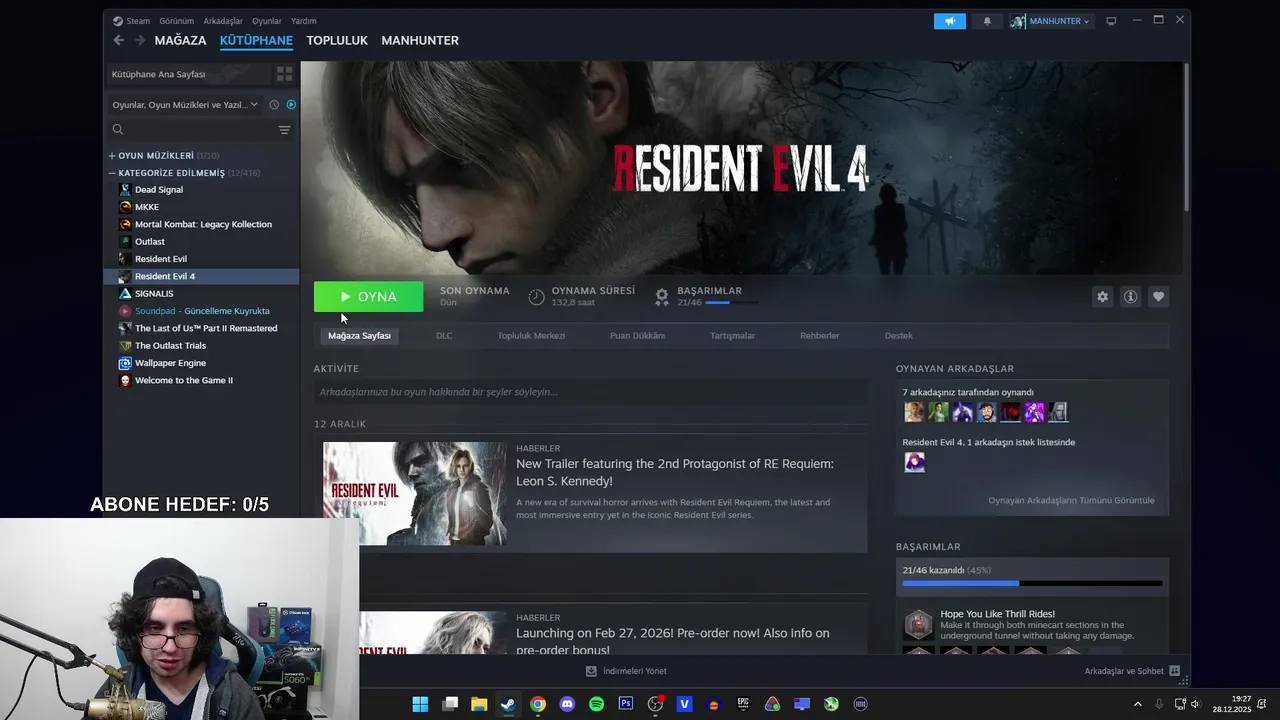Go to KÜTÜPHANE section
Image resolution: width=1280 pixels, height=720 pixels.
tap(256, 40)
